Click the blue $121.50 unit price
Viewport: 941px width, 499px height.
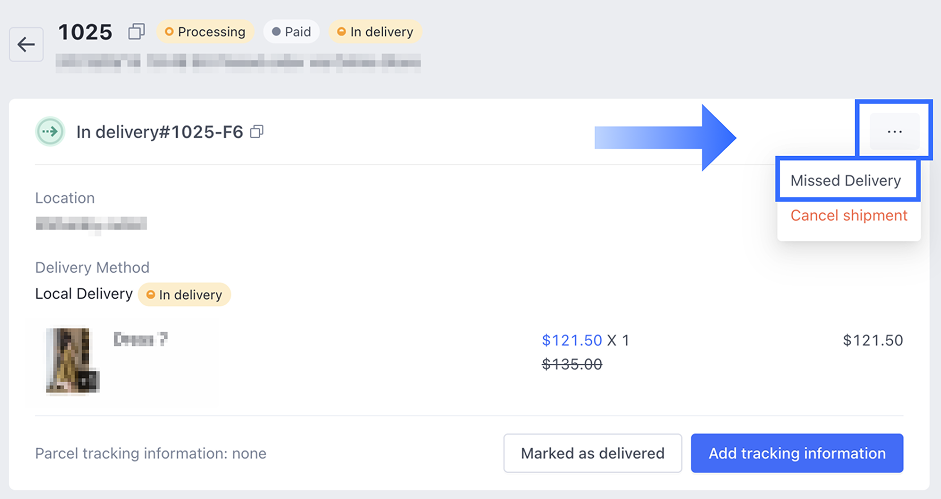[x=572, y=340]
